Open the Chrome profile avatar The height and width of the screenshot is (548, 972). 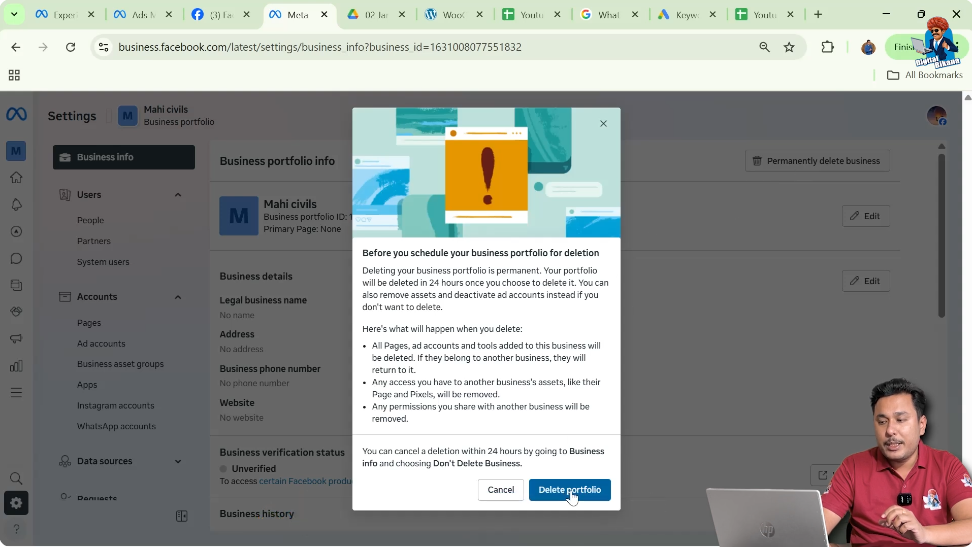pyautogui.click(x=868, y=47)
